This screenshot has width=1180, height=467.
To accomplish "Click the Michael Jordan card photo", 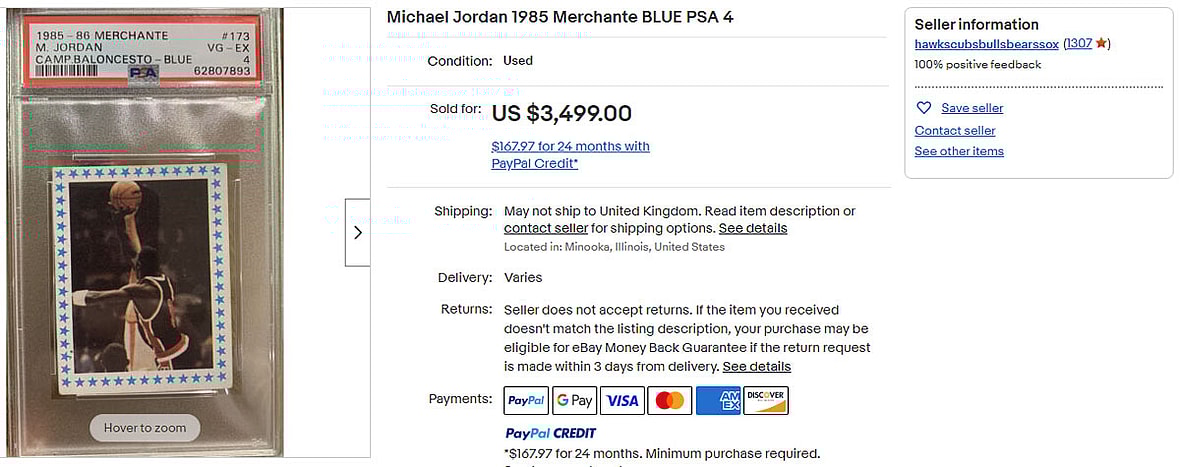I will pos(138,282).
